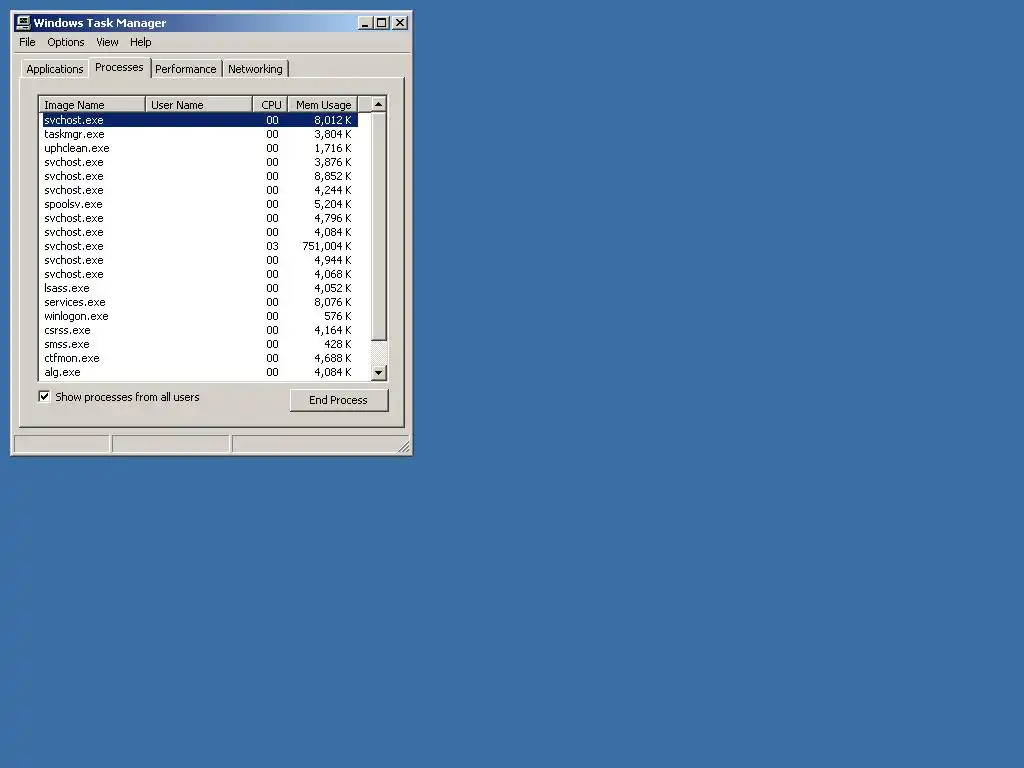Minimize the Task Manager window
The width and height of the screenshot is (1024, 768).
[365, 23]
